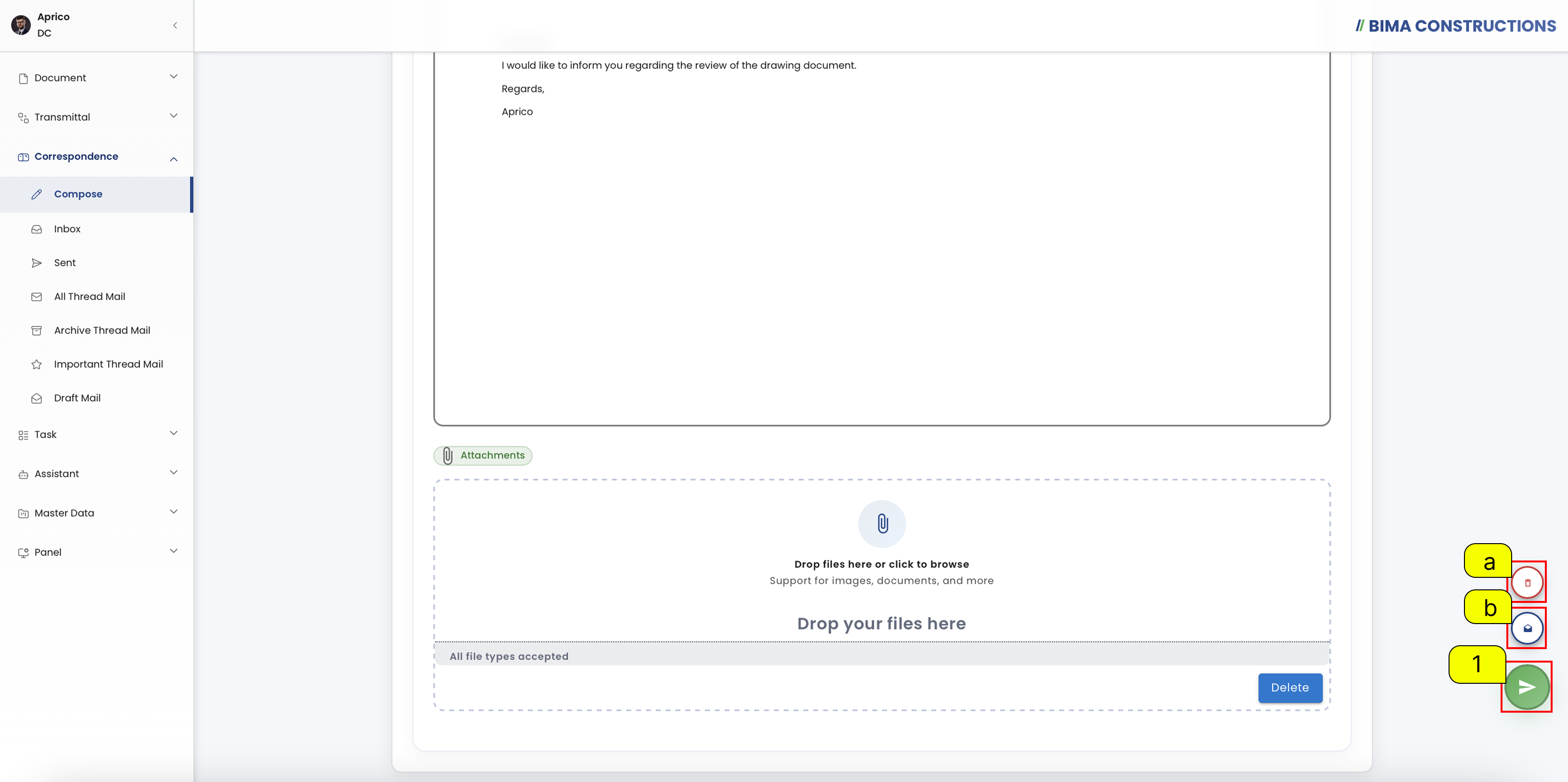
Task: Open Compose via its pencil icon
Action: pyautogui.click(x=37, y=194)
